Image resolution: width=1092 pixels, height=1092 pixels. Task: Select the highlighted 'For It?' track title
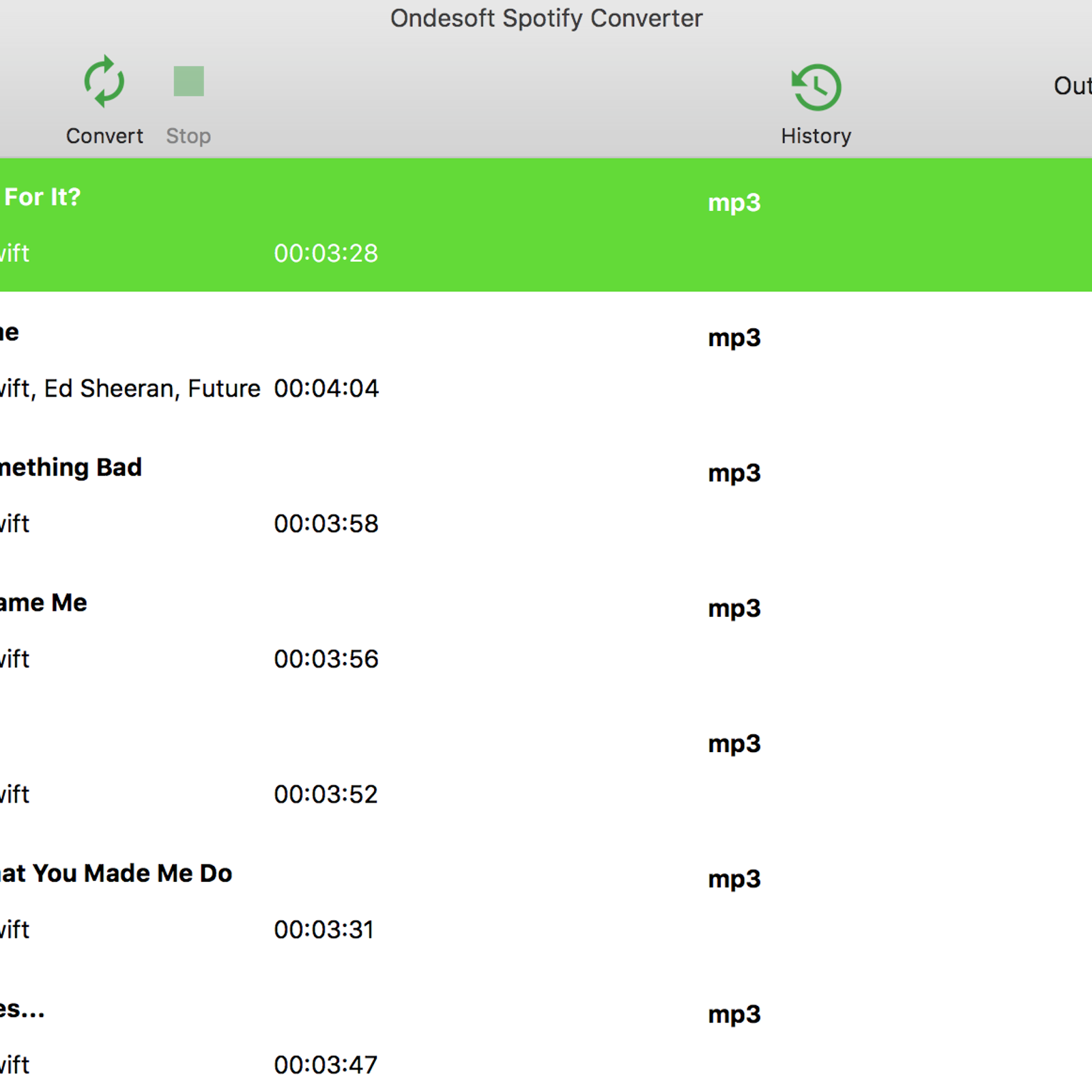[x=42, y=197]
